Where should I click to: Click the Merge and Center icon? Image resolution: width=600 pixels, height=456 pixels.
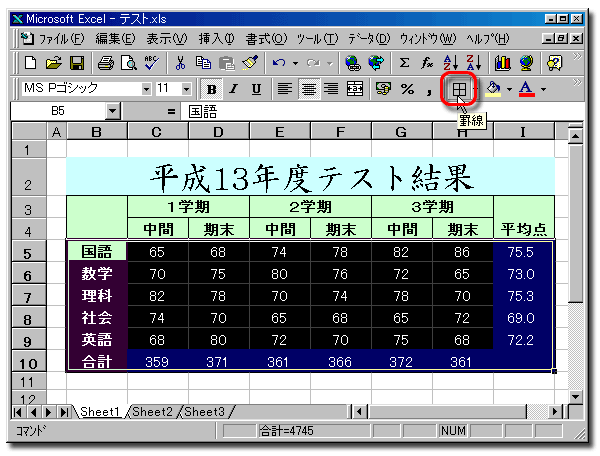click(355, 89)
